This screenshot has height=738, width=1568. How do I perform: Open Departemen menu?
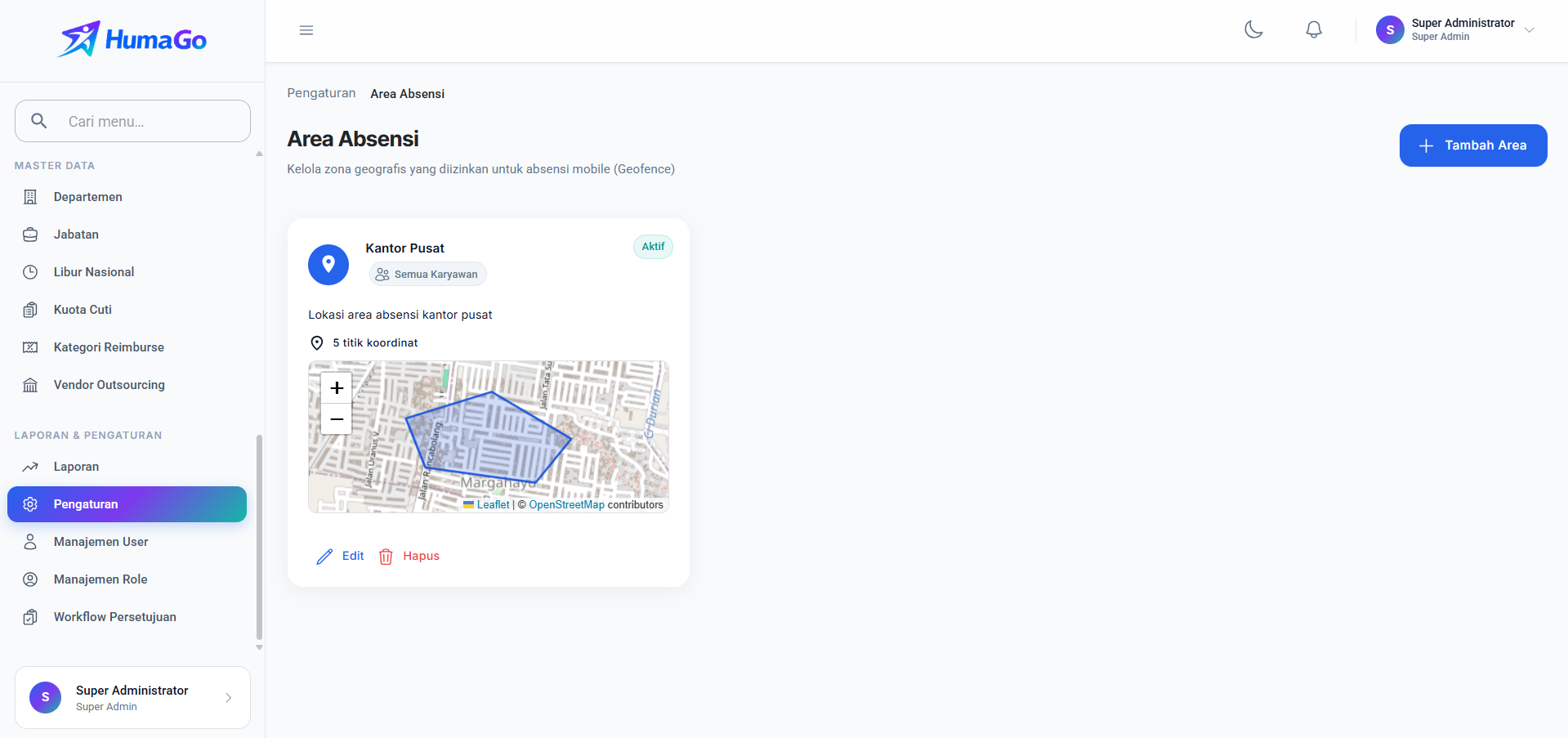[x=127, y=197]
